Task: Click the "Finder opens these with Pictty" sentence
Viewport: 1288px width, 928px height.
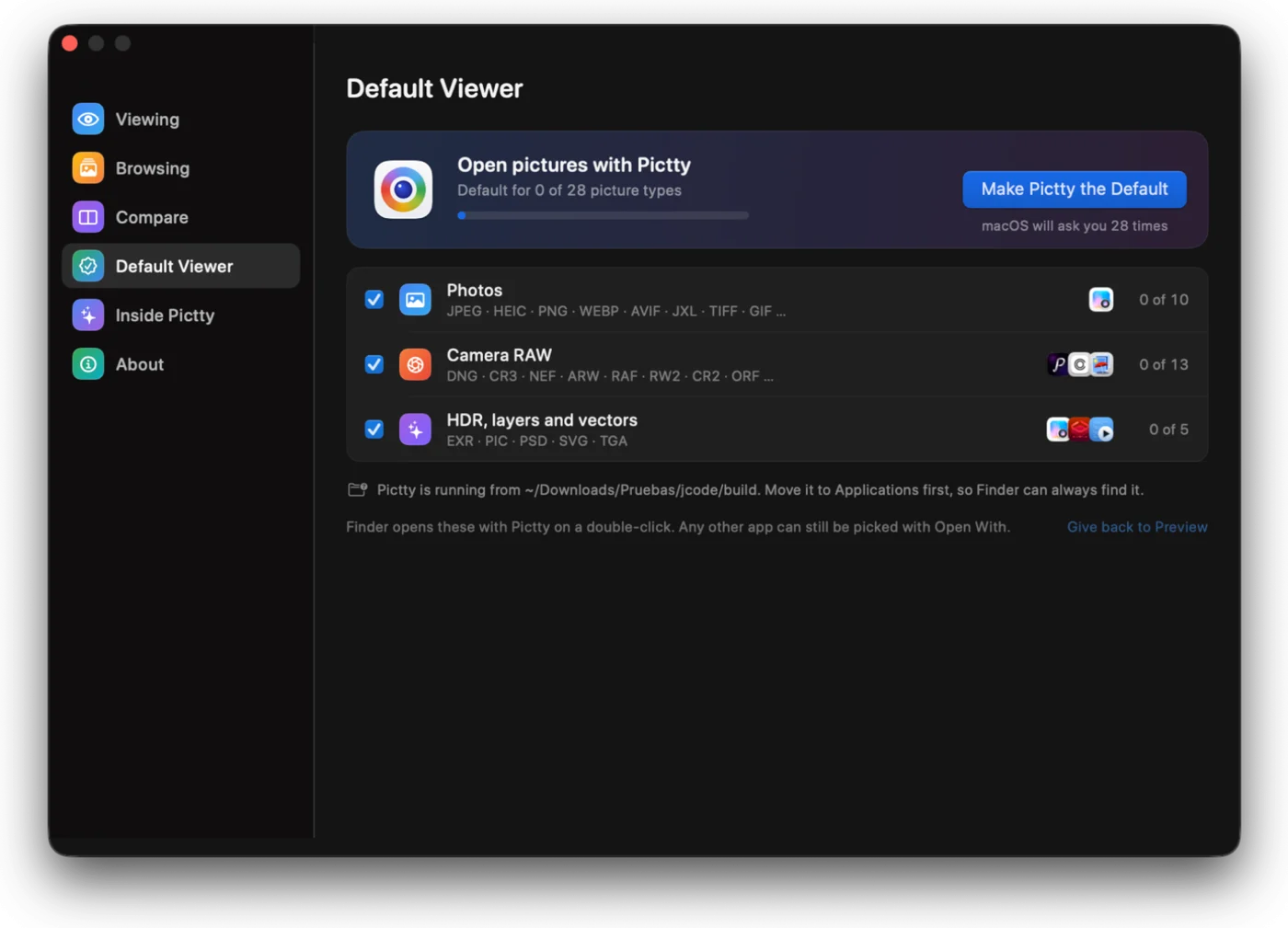Action: [678, 527]
